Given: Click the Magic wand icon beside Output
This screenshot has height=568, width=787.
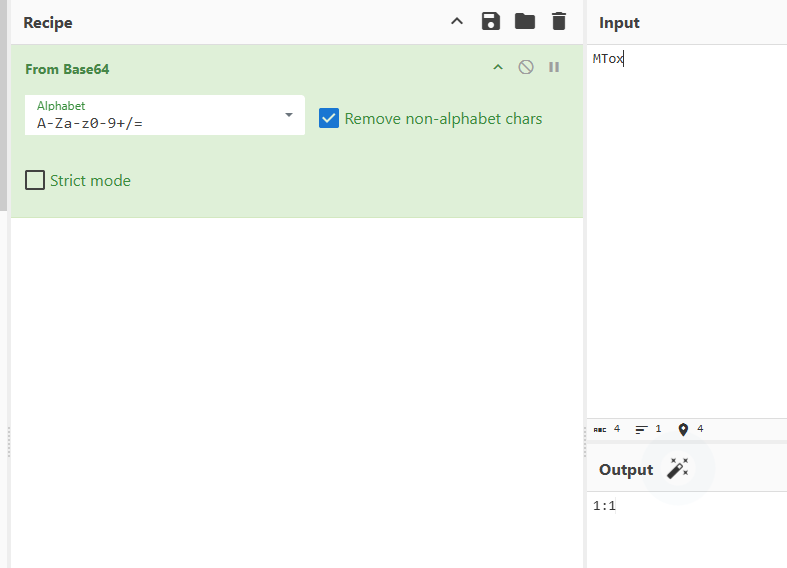Looking at the screenshot, I should pos(678,469).
